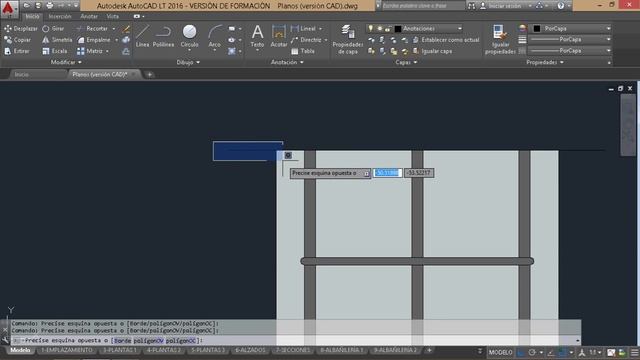Select the Recortar trim tool
This screenshot has width=640, height=360.
coord(92,29)
